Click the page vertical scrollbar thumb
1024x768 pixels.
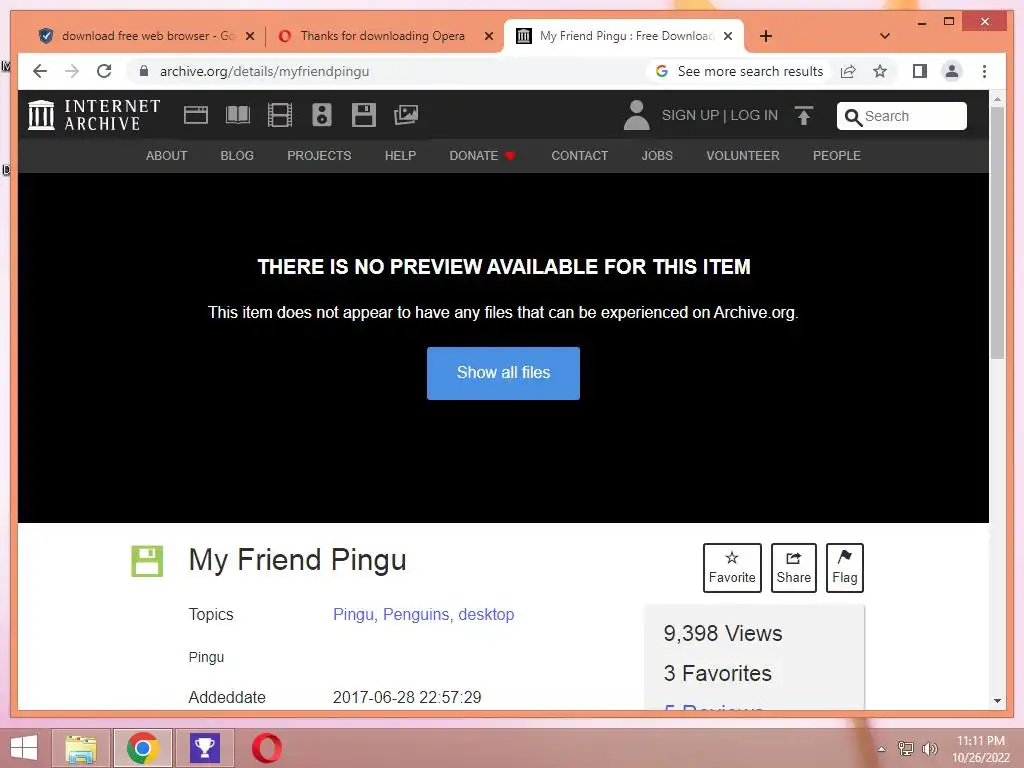tap(997, 232)
